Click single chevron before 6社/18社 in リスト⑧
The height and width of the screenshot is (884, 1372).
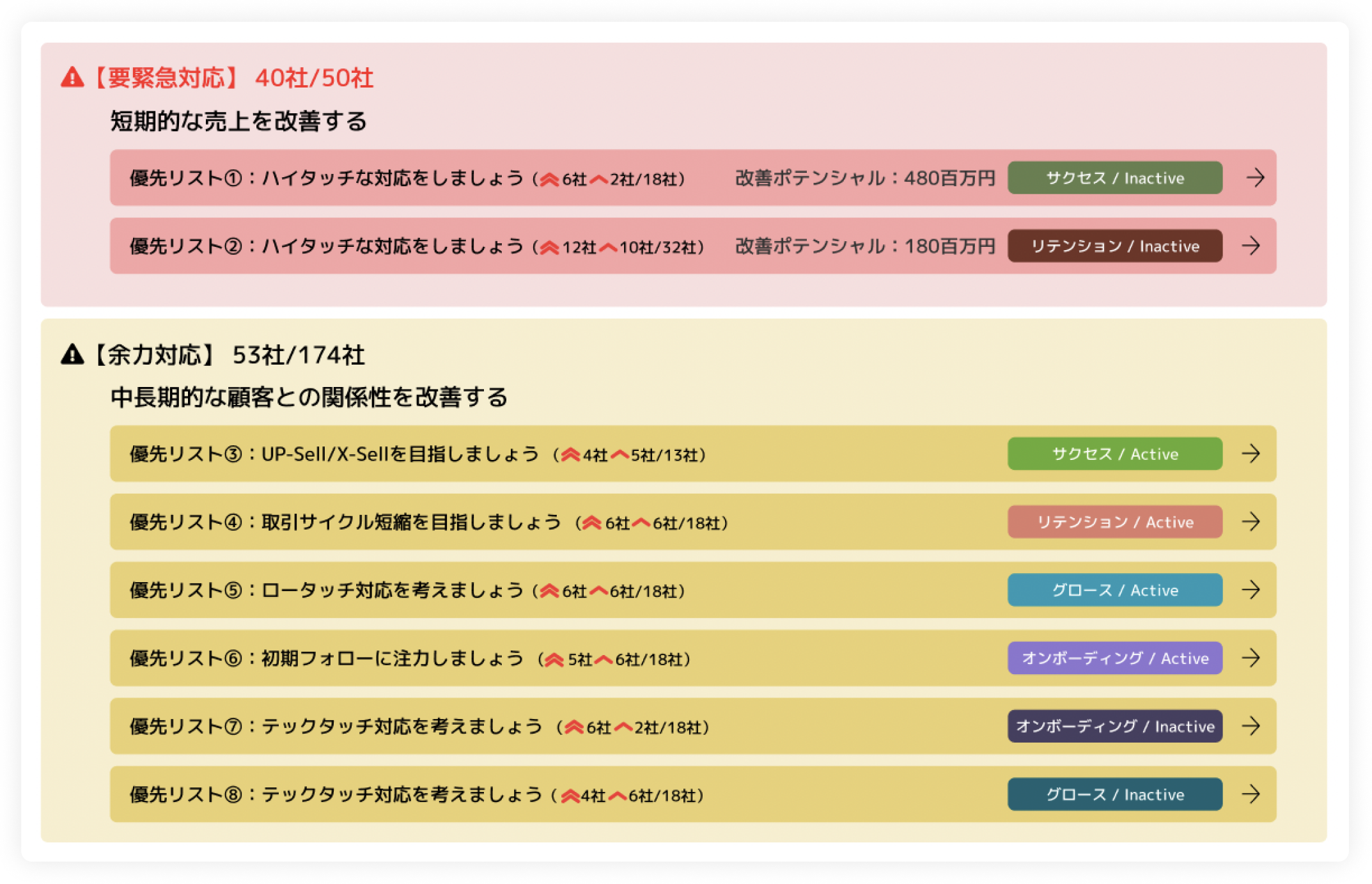pyautogui.click(x=618, y=796)
